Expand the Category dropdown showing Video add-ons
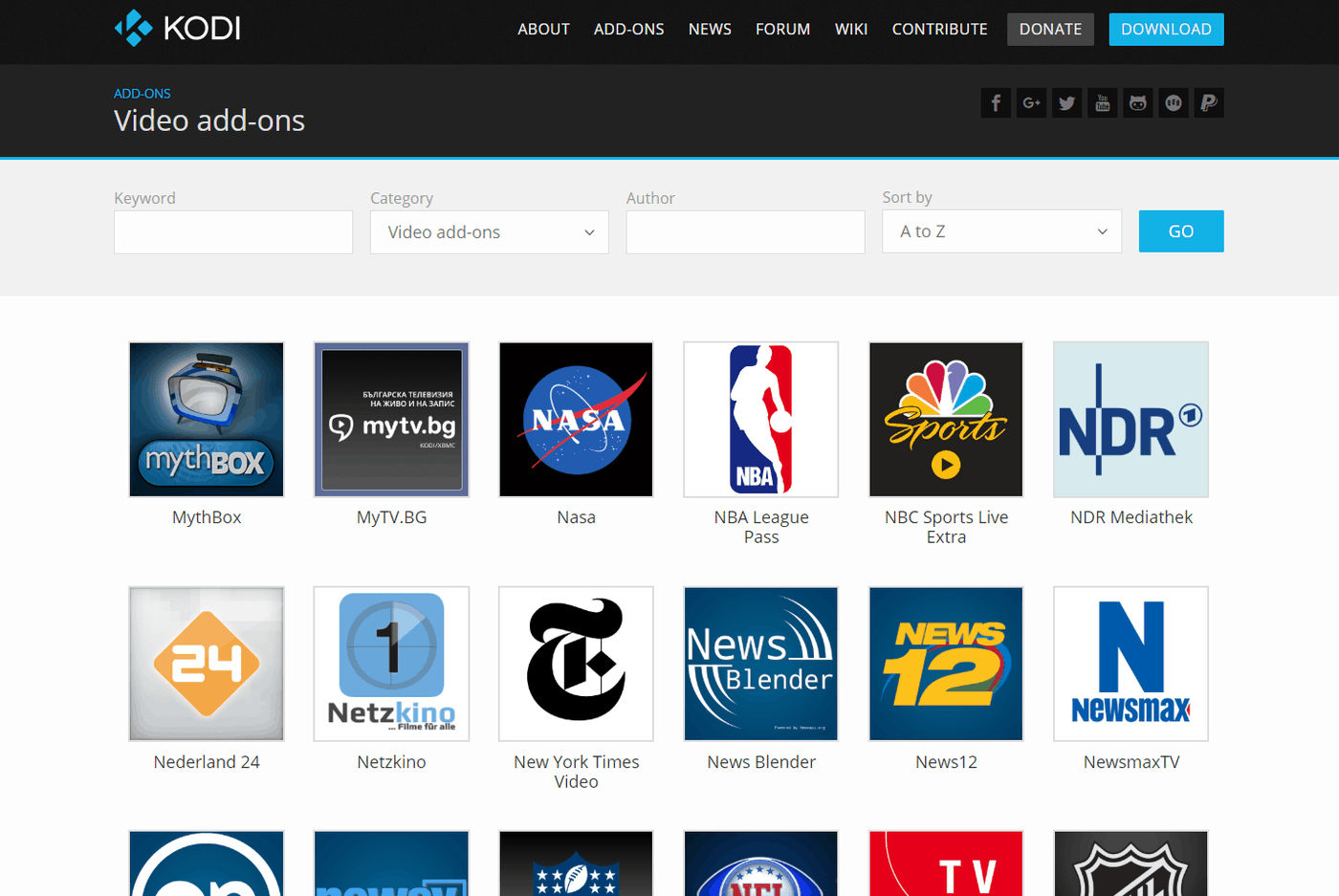Screen dimensions: 1339x896 (x=490, y=232)
